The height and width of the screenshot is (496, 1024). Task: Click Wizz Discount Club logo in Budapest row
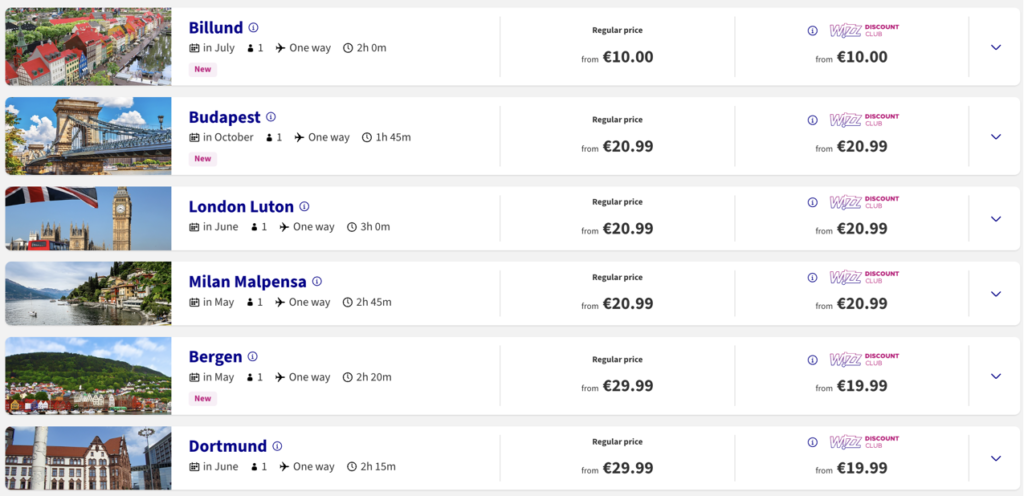[x=863, y=119]
